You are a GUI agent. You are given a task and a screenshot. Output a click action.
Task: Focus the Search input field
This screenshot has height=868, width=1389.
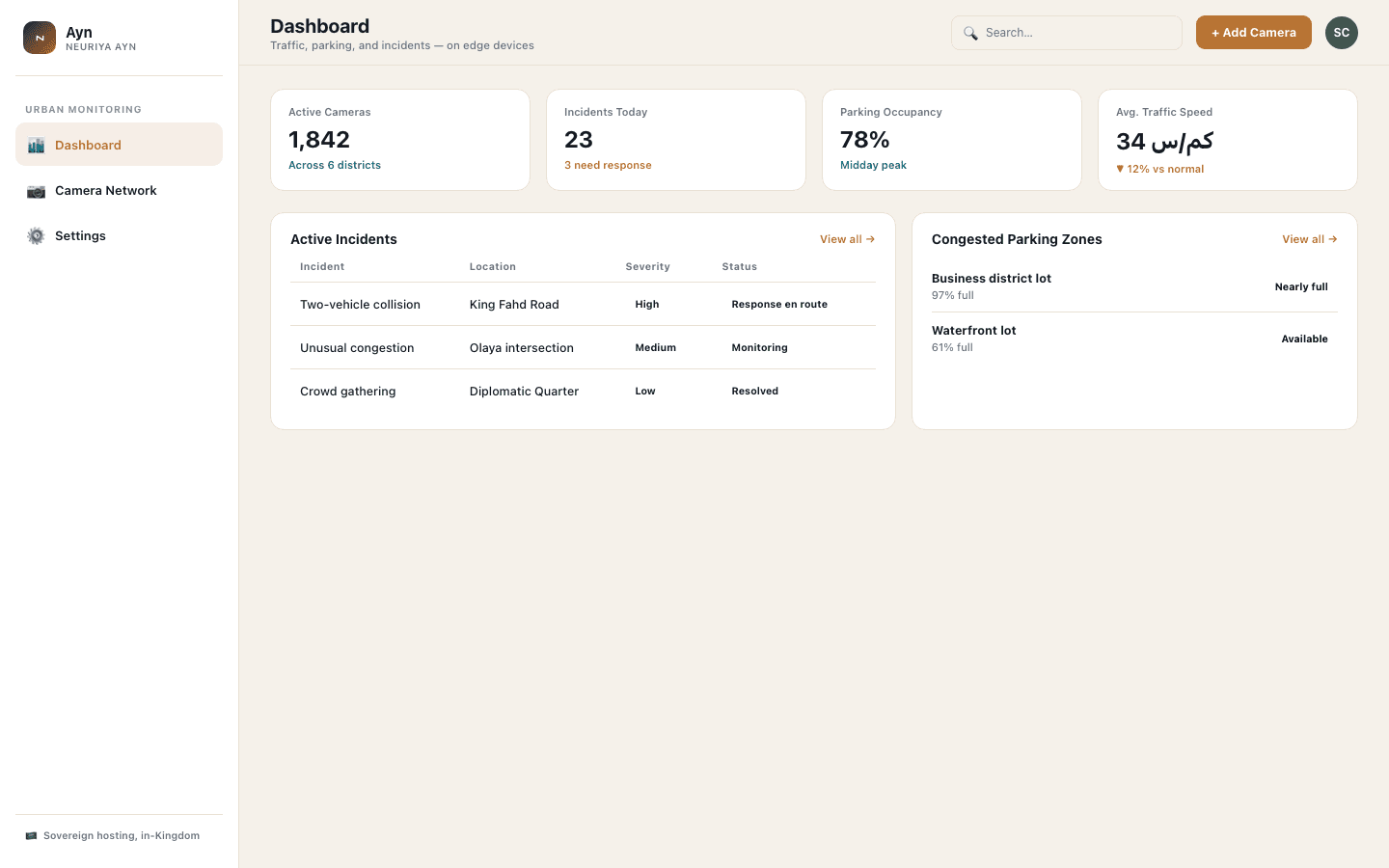coord(1067,33)
